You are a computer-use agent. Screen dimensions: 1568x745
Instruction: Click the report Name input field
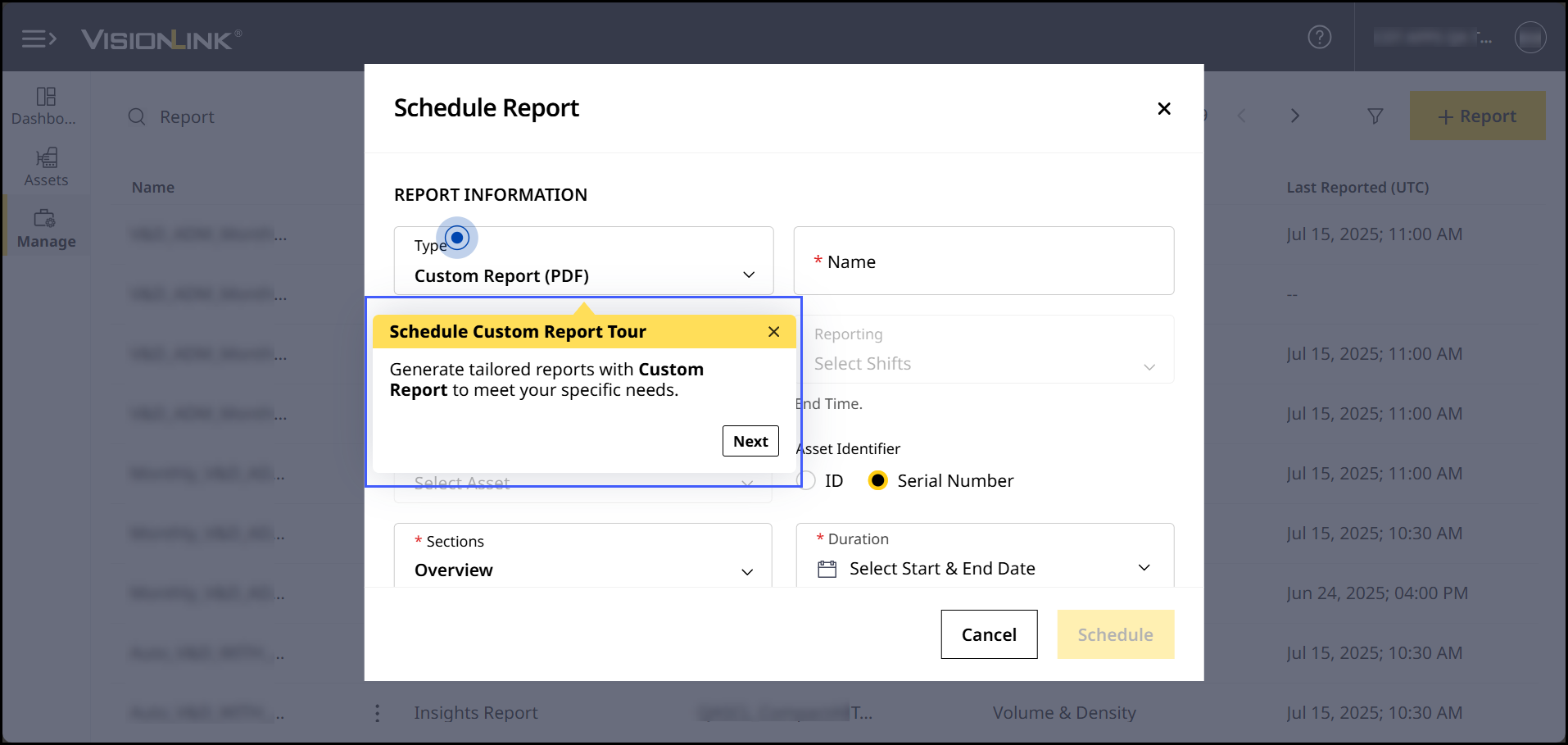point(983,261)
